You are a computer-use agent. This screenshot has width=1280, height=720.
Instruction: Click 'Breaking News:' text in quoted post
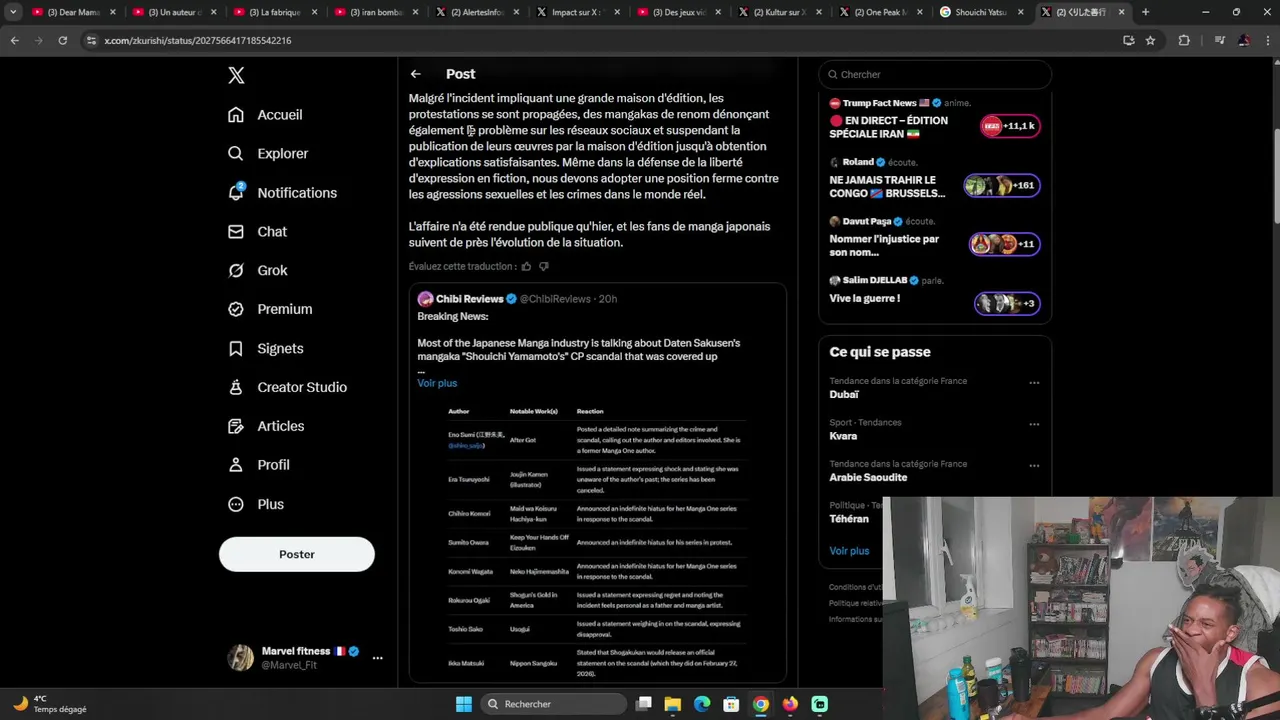(x=452, y=316)
